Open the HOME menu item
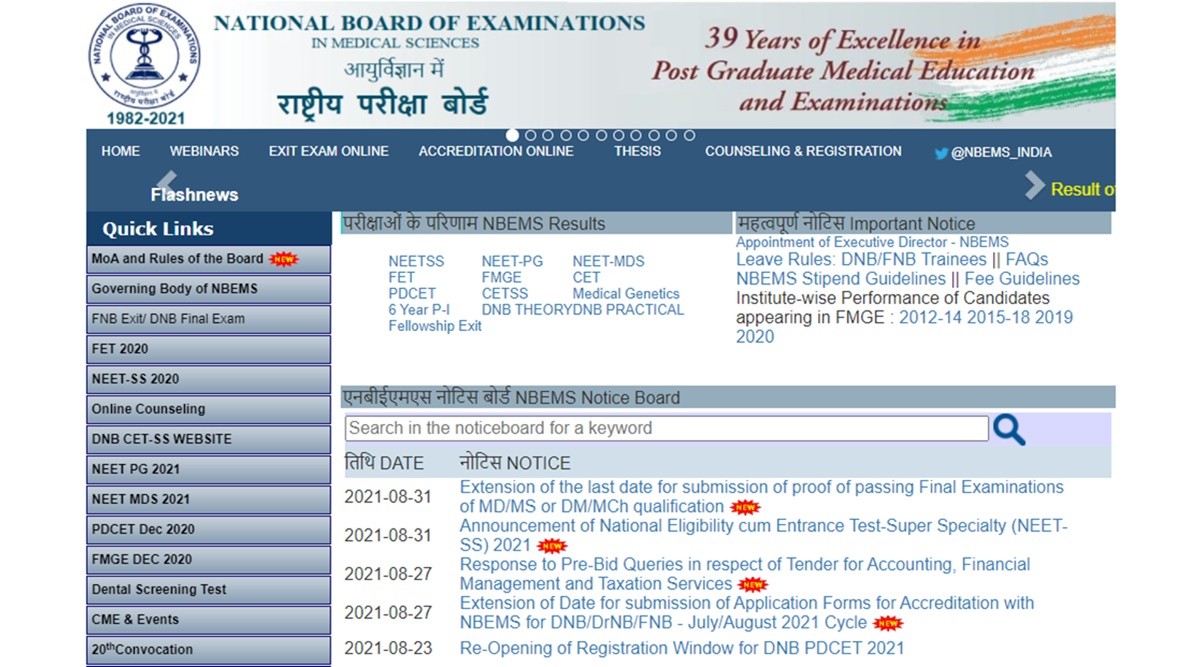 (120, 152)
